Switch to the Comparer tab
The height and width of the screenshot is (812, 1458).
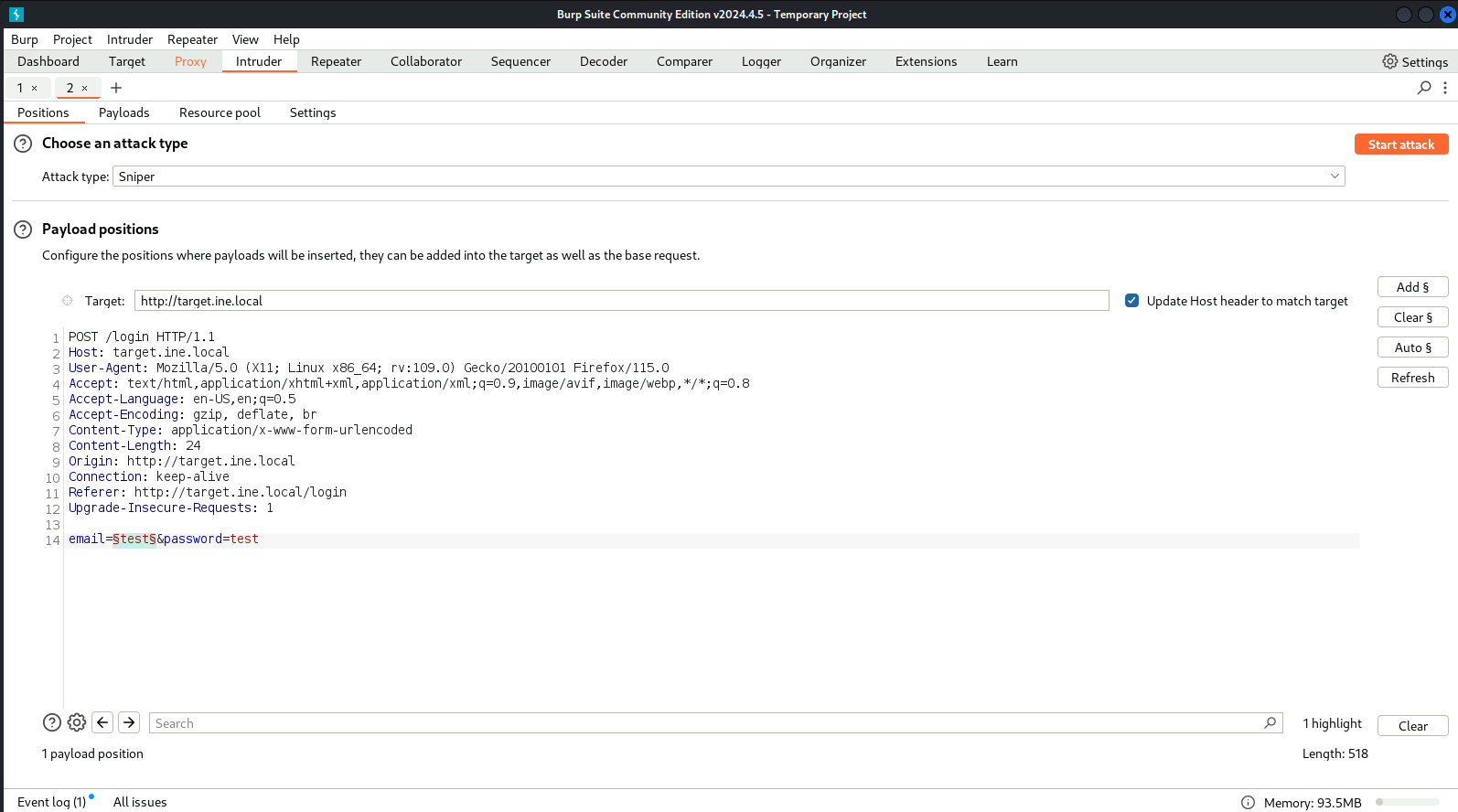click(x=684, y=61)
